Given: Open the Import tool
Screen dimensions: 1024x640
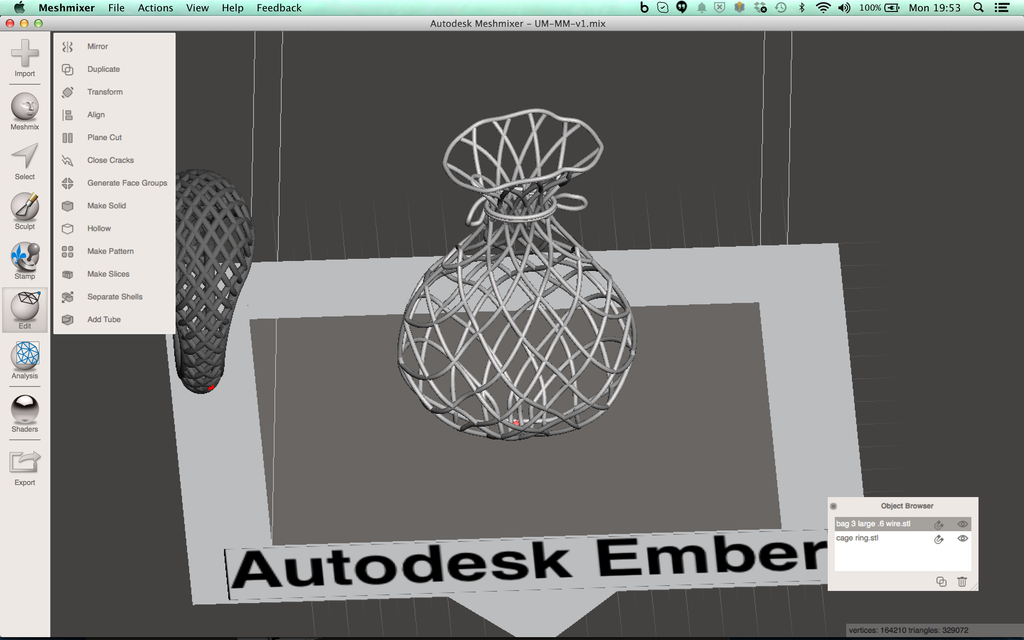Looking at the screenshot, I should (25, 57).
